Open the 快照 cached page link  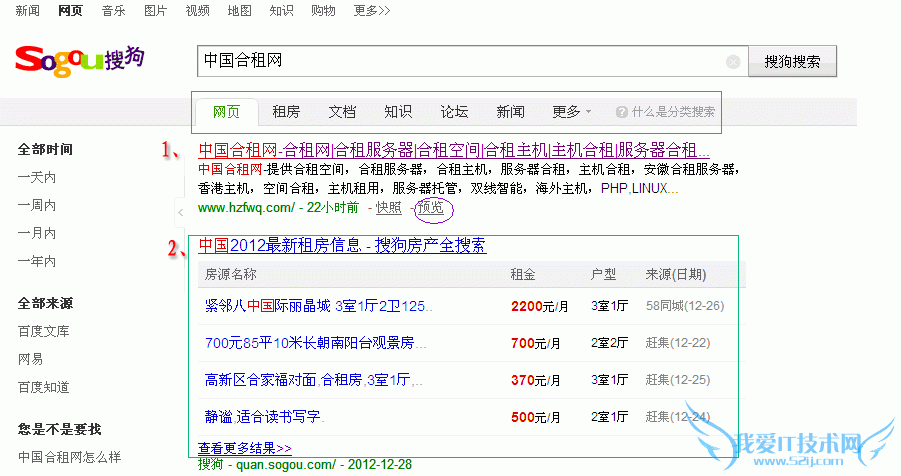[x=389, y=208]
